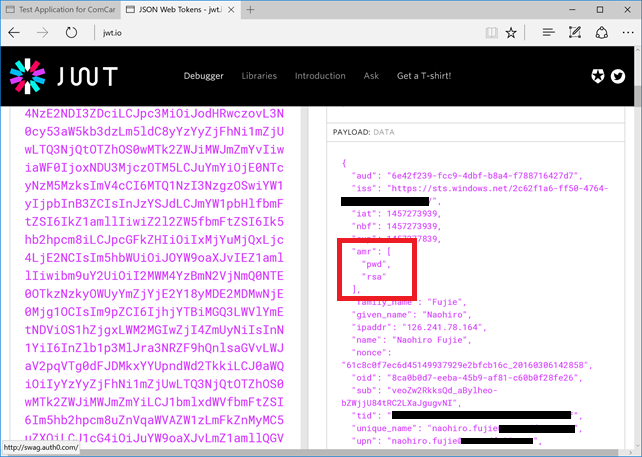Click the JWT wordmark text

pos(88,77)
